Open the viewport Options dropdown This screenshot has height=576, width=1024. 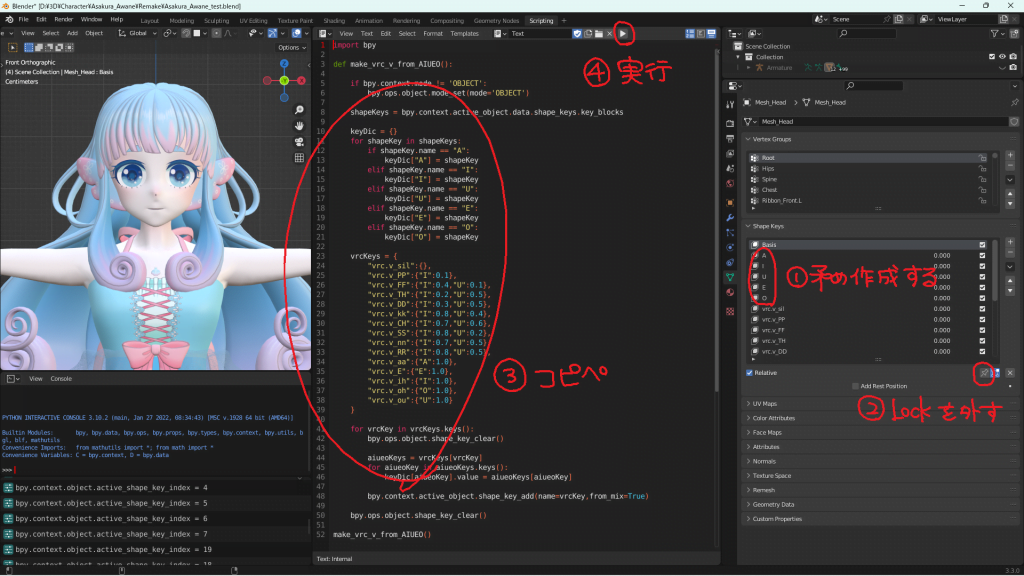pos(290,47)
